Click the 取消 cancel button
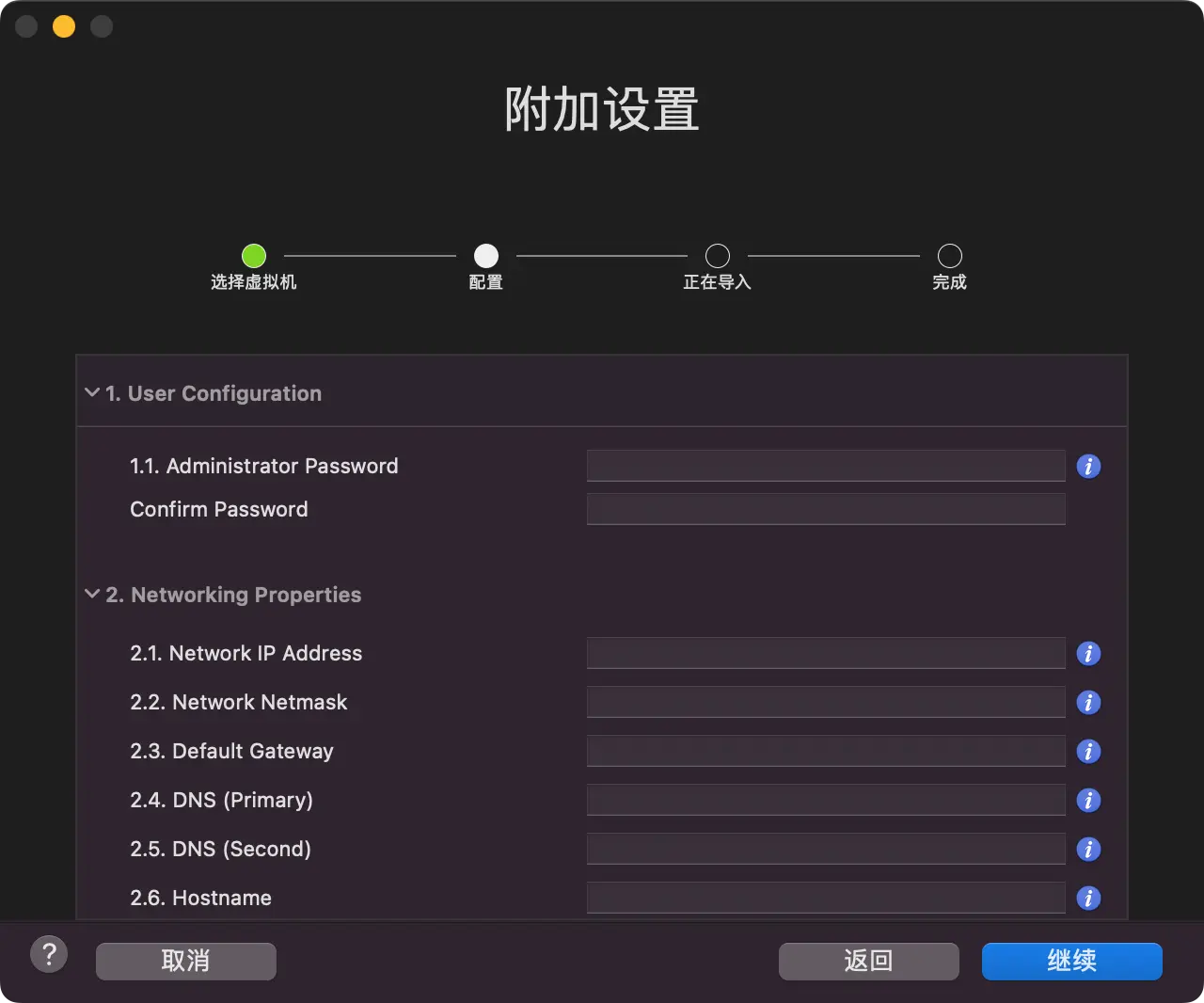The width and height of the screenshot is (1204, 1003). pos(185,961)
